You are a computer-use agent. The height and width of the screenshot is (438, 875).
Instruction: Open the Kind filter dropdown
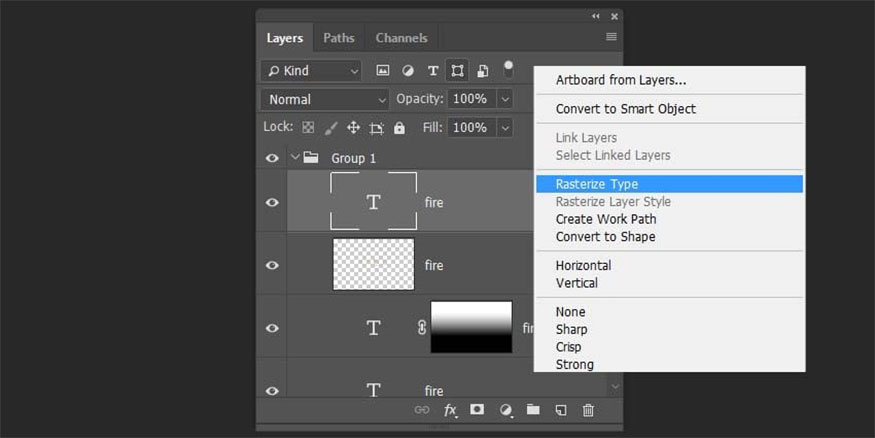[311, 71]
